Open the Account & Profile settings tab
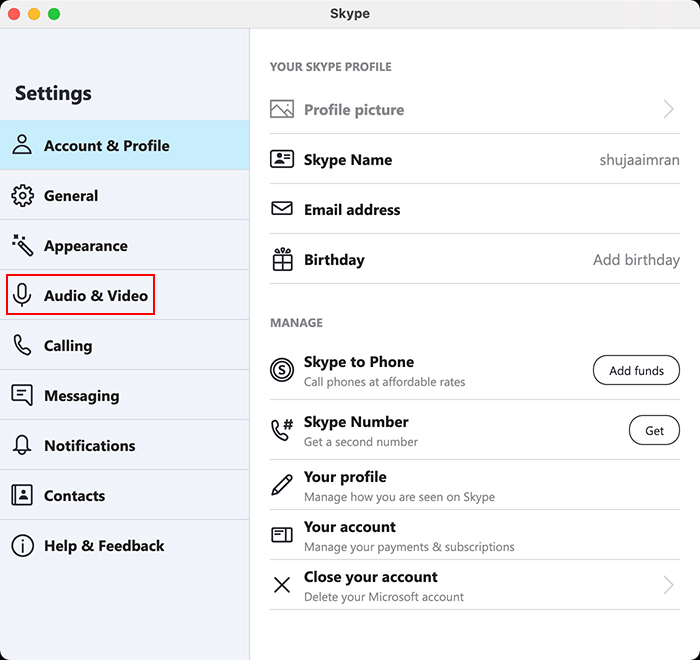The height and width of the screenshot is (660, 700). coord(106,146)
